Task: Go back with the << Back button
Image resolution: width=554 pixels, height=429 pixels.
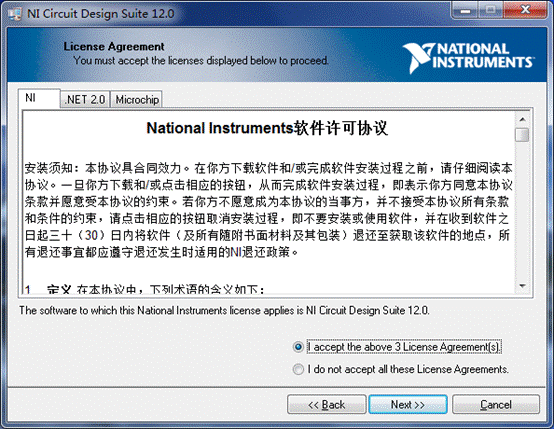Action: click(326, 404)
